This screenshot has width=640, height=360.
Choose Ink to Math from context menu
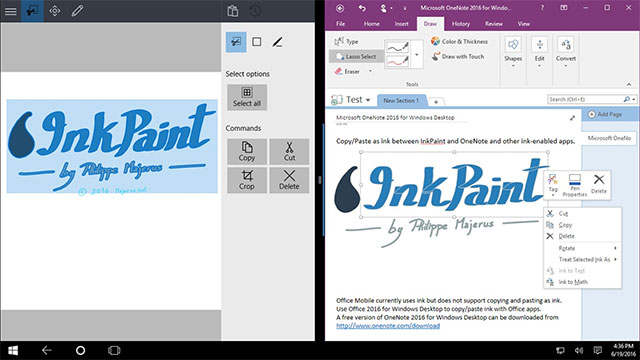(582, 282)
